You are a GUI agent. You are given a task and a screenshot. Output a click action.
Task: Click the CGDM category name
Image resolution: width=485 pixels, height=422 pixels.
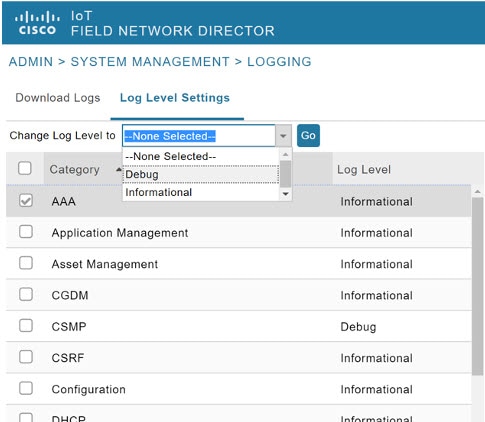pos(70,296)
